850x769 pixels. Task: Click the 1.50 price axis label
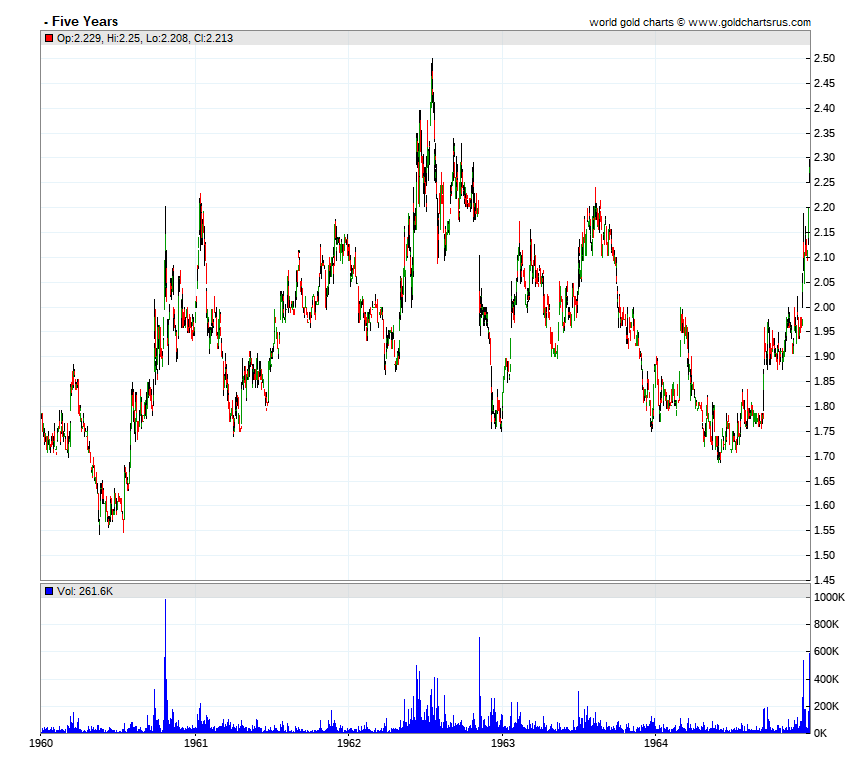coord(824,555)
